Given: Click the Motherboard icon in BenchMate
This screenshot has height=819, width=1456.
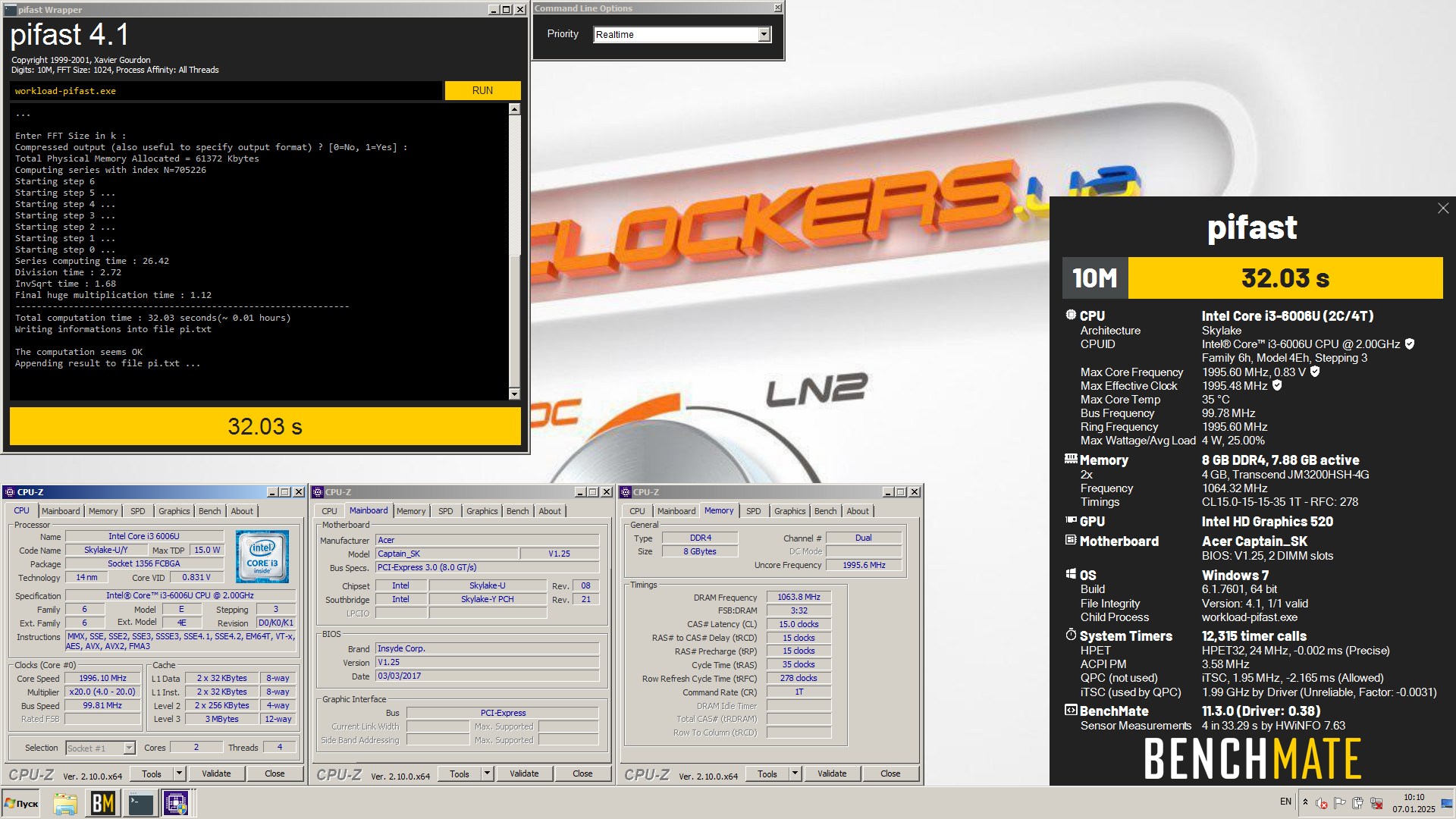Looking at the screenshot, I should click(x=1071, y=540).
